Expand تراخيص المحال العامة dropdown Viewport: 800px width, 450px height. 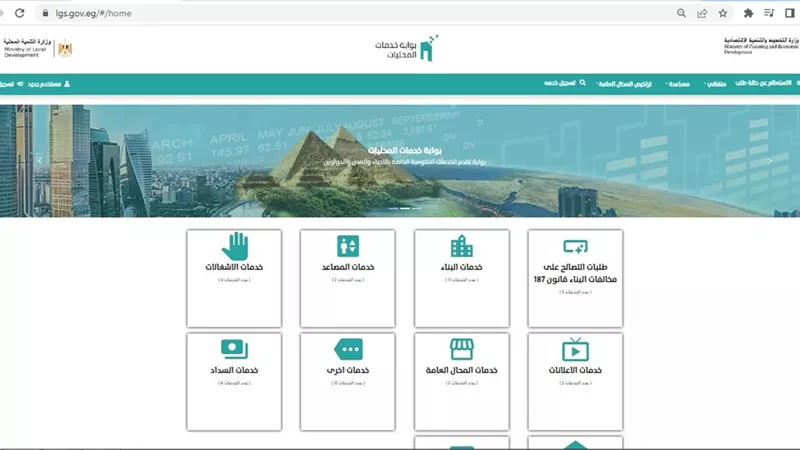pos(624,84)
